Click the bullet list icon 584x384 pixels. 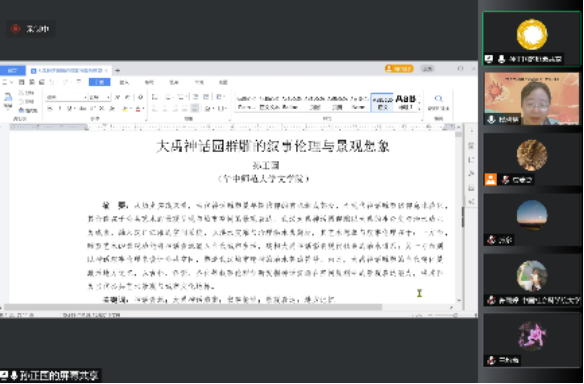point(155,97)
